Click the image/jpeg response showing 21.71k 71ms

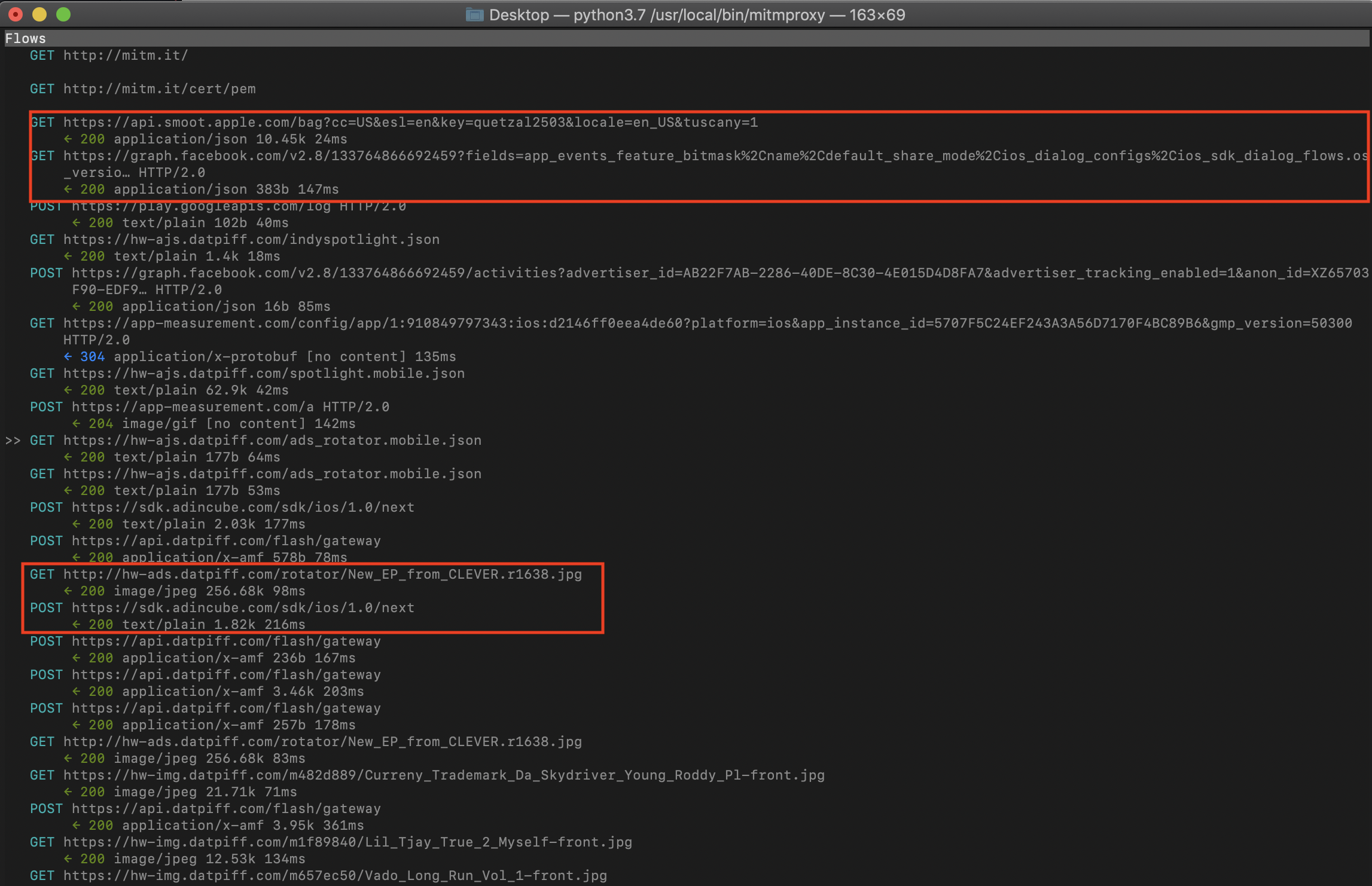pos(180,792)
